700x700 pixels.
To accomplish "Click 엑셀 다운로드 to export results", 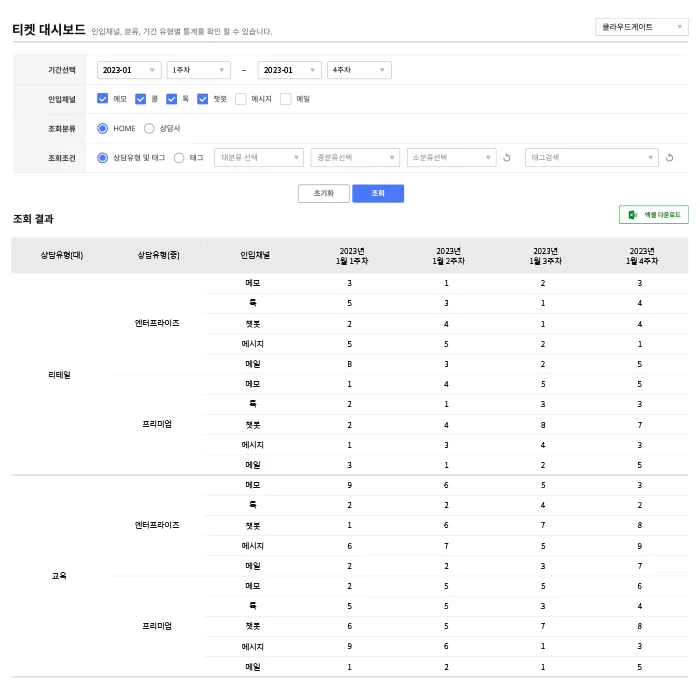I will pos(661,215).
